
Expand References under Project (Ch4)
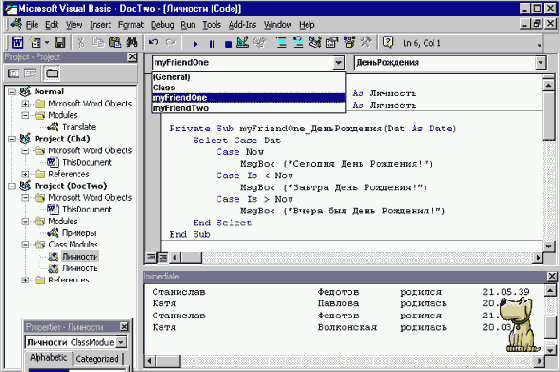coord(25,174)
